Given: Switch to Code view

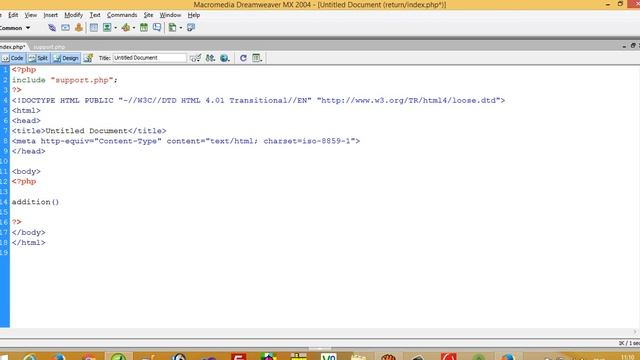Looking at the screenshot, I should click(x=13, y=58).
